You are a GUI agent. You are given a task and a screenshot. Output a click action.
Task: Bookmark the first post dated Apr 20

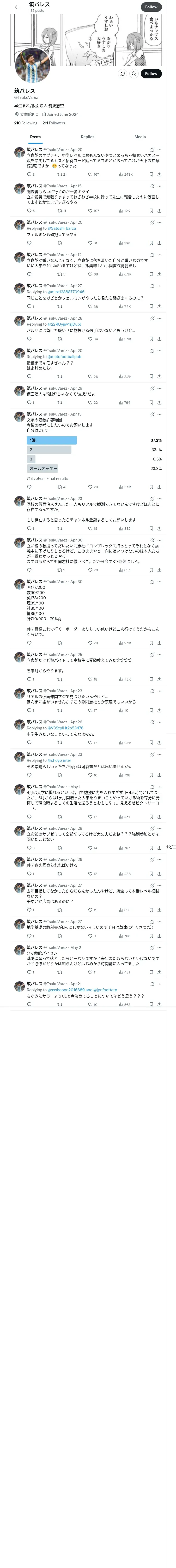pos(151,174)
